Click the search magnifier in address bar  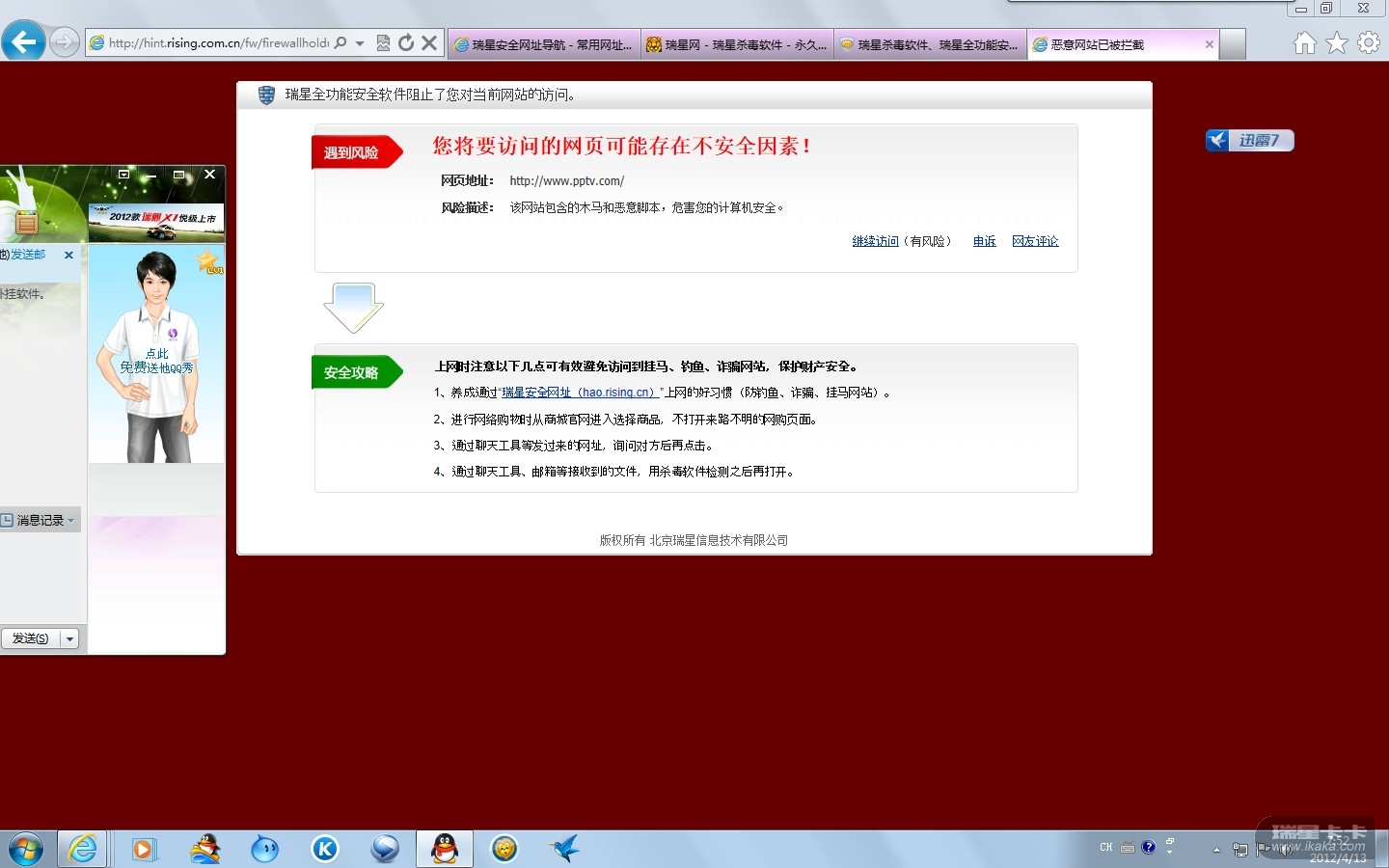(340, 43)
